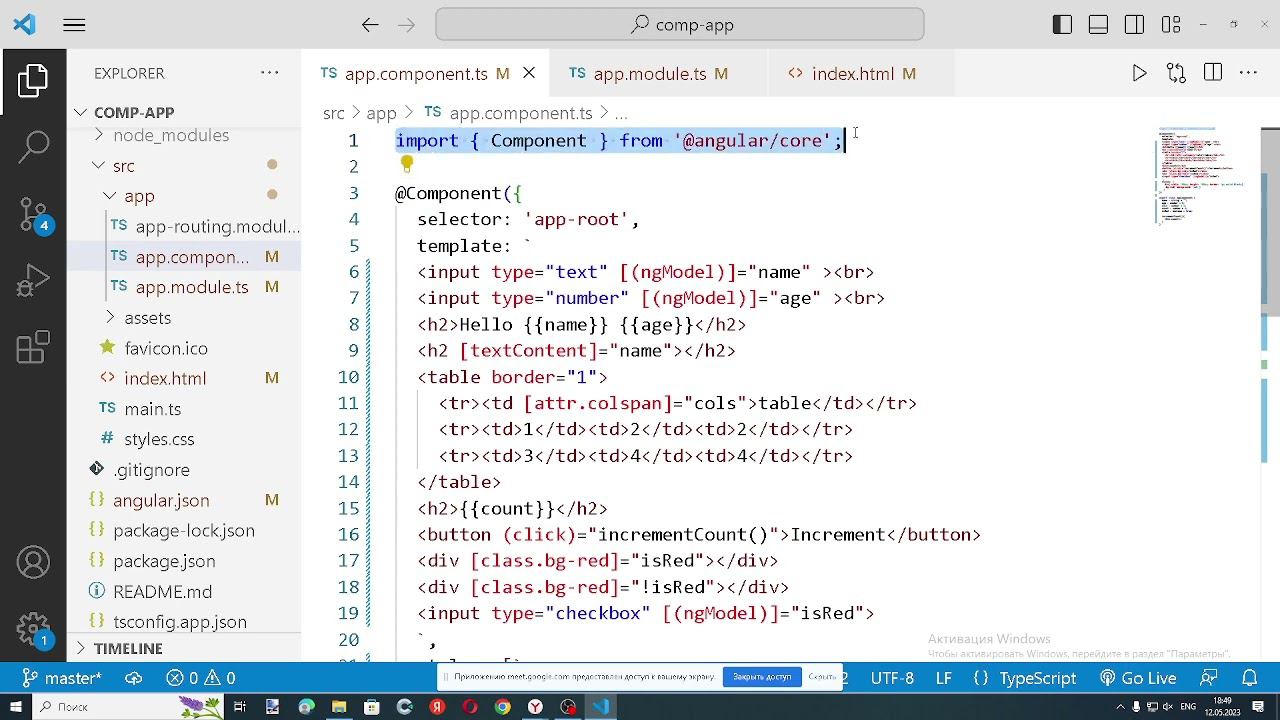Toggle secondary side bar layout icon

1134,25
